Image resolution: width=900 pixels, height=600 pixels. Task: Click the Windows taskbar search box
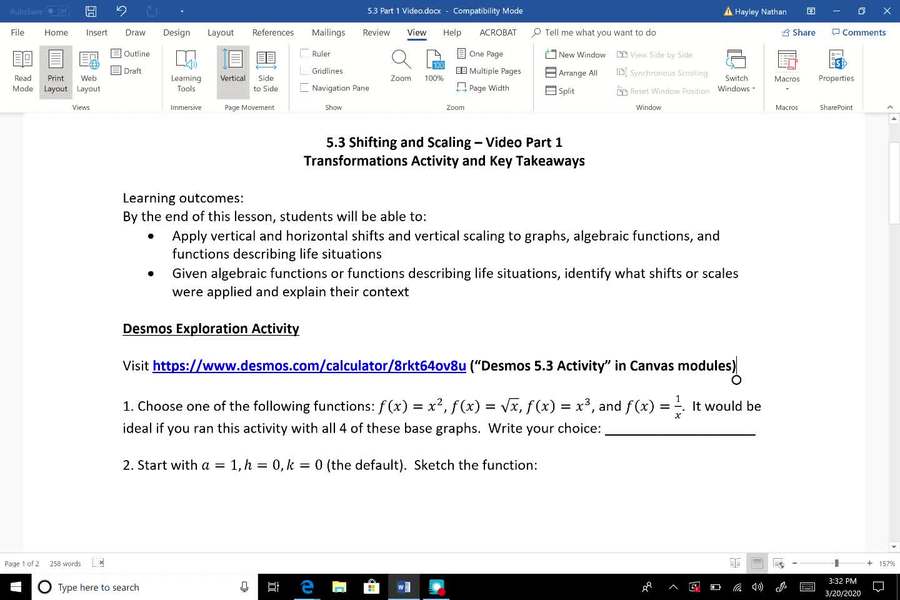[140, 587]
